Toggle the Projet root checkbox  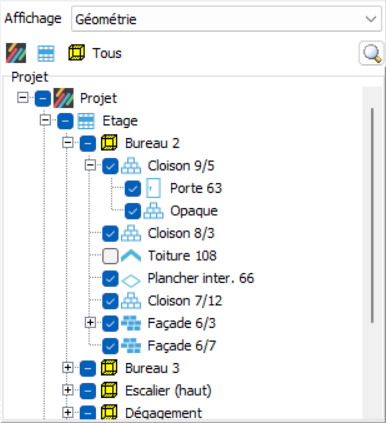point(43,98)
